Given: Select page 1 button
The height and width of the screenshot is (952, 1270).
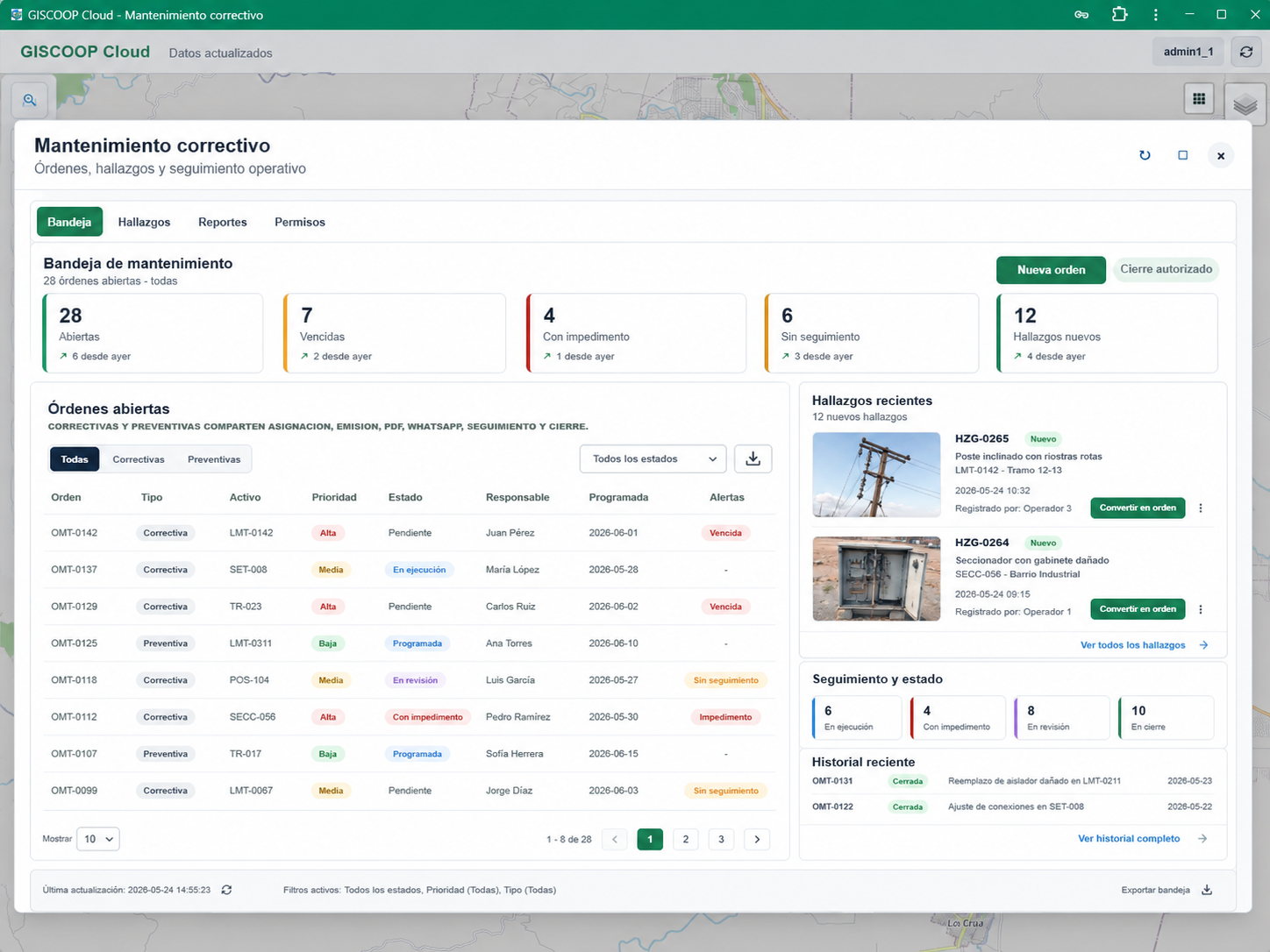Looking at the screenshot, I should tap(650, 839).
